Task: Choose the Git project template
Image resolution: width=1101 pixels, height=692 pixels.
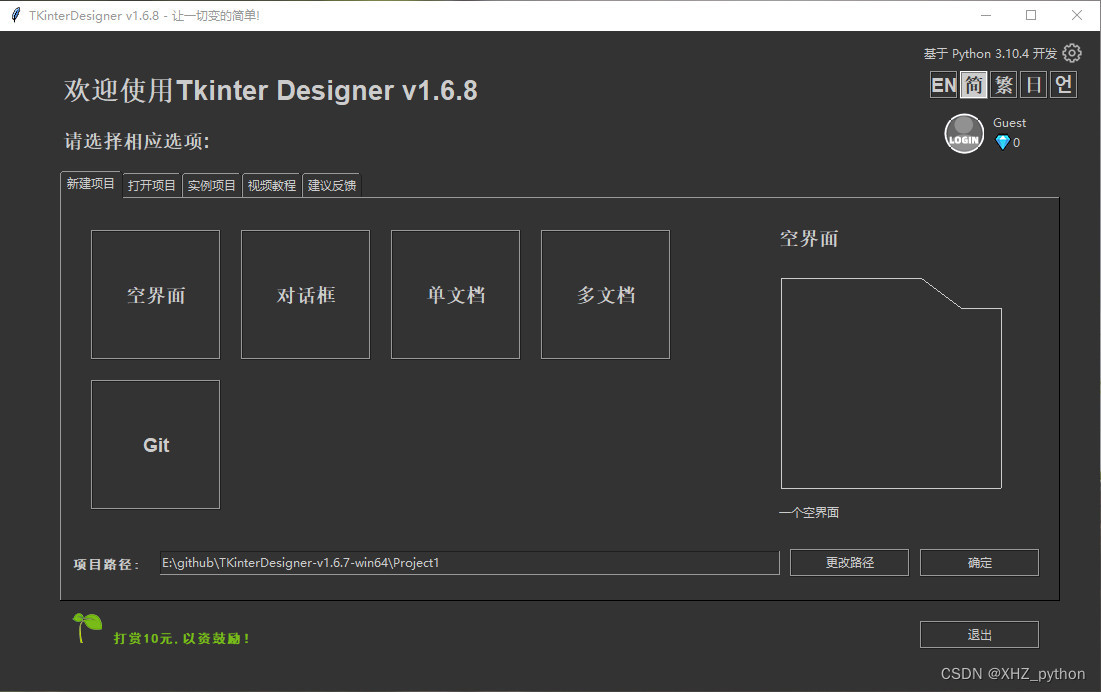Action: point(155,445)
